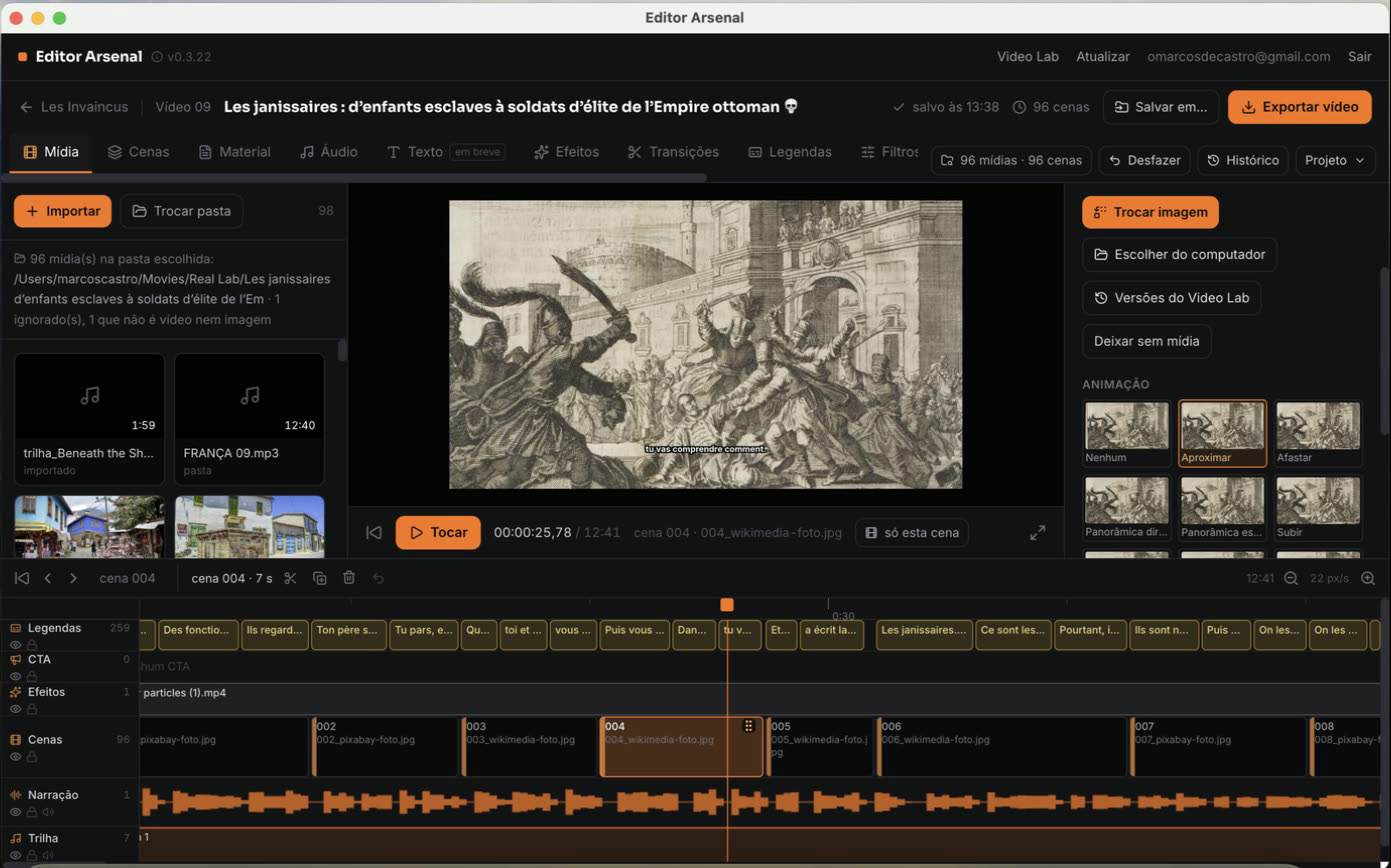The height and width of the screenshot is (868, 1391).
Task: Mute the Narração track speaker
Action: (x=47, y=812)
